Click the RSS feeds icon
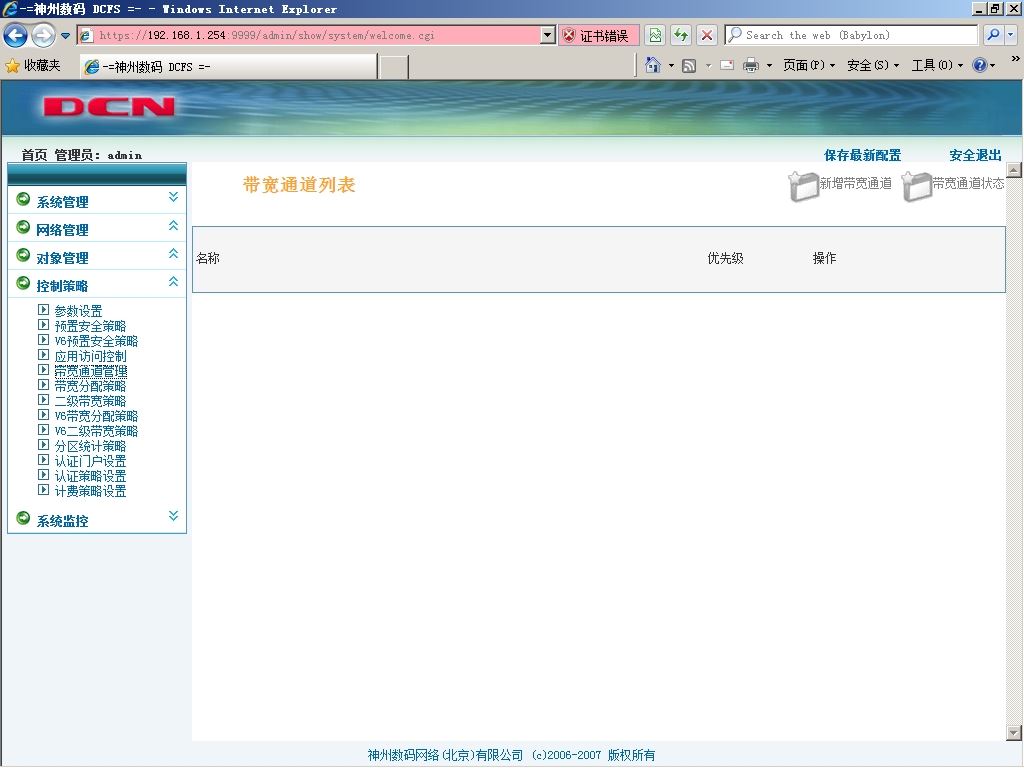The image size is (1024, 768). [689, 65]
